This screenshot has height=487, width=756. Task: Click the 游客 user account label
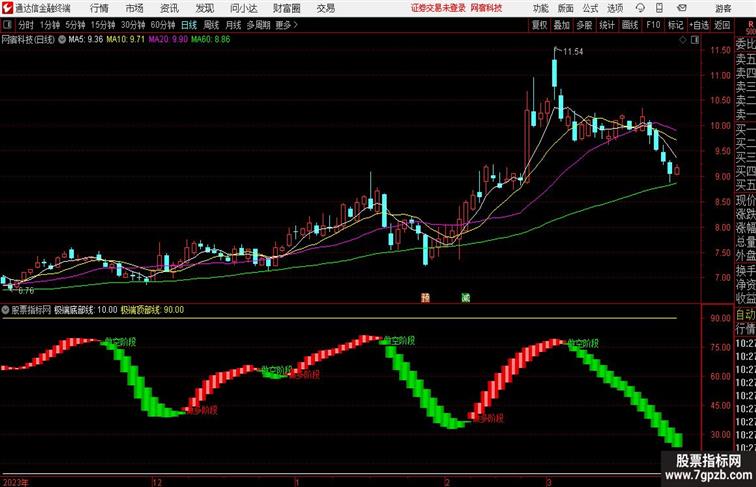(723, 8)
